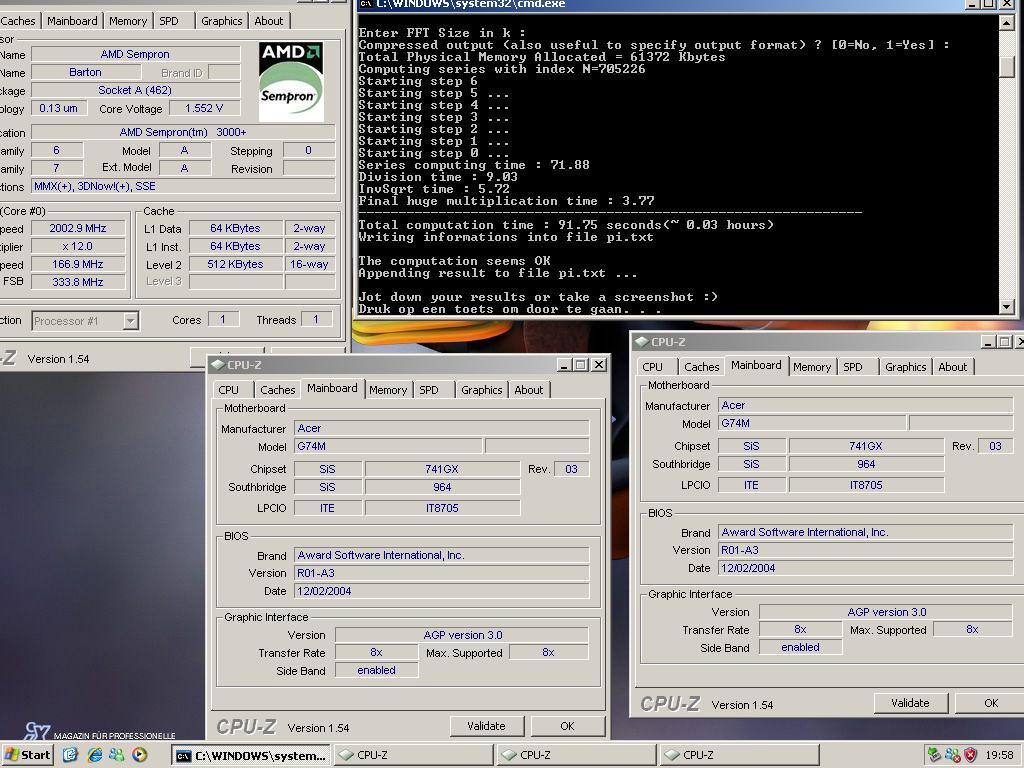The width and height of the screenshot is (1024, 768).
Task: Select Memory tab in right-hand CPU-Z window
Action: point(812,367)
